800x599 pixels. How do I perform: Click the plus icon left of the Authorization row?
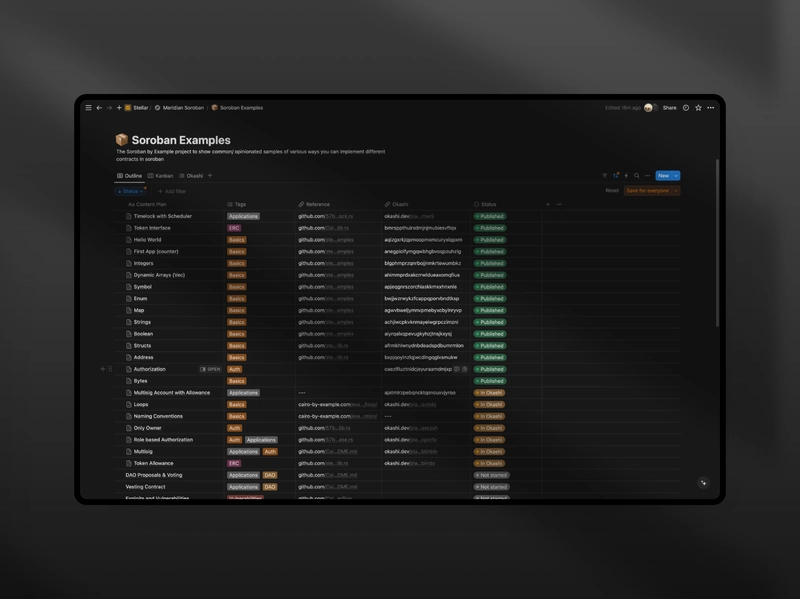(103, 369)
